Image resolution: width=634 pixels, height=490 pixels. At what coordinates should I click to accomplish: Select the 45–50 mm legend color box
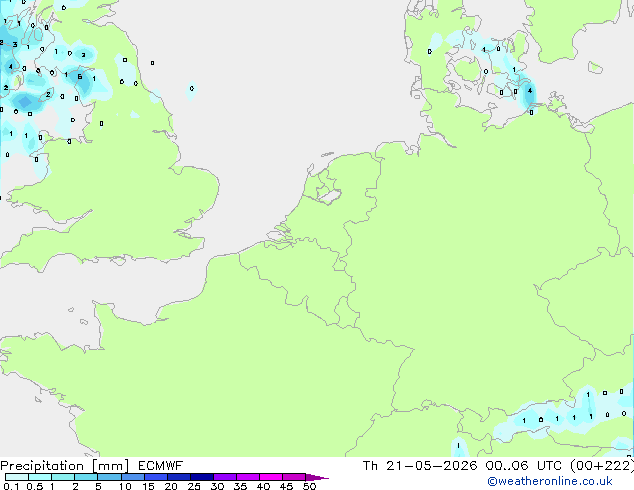pos(294,477)
